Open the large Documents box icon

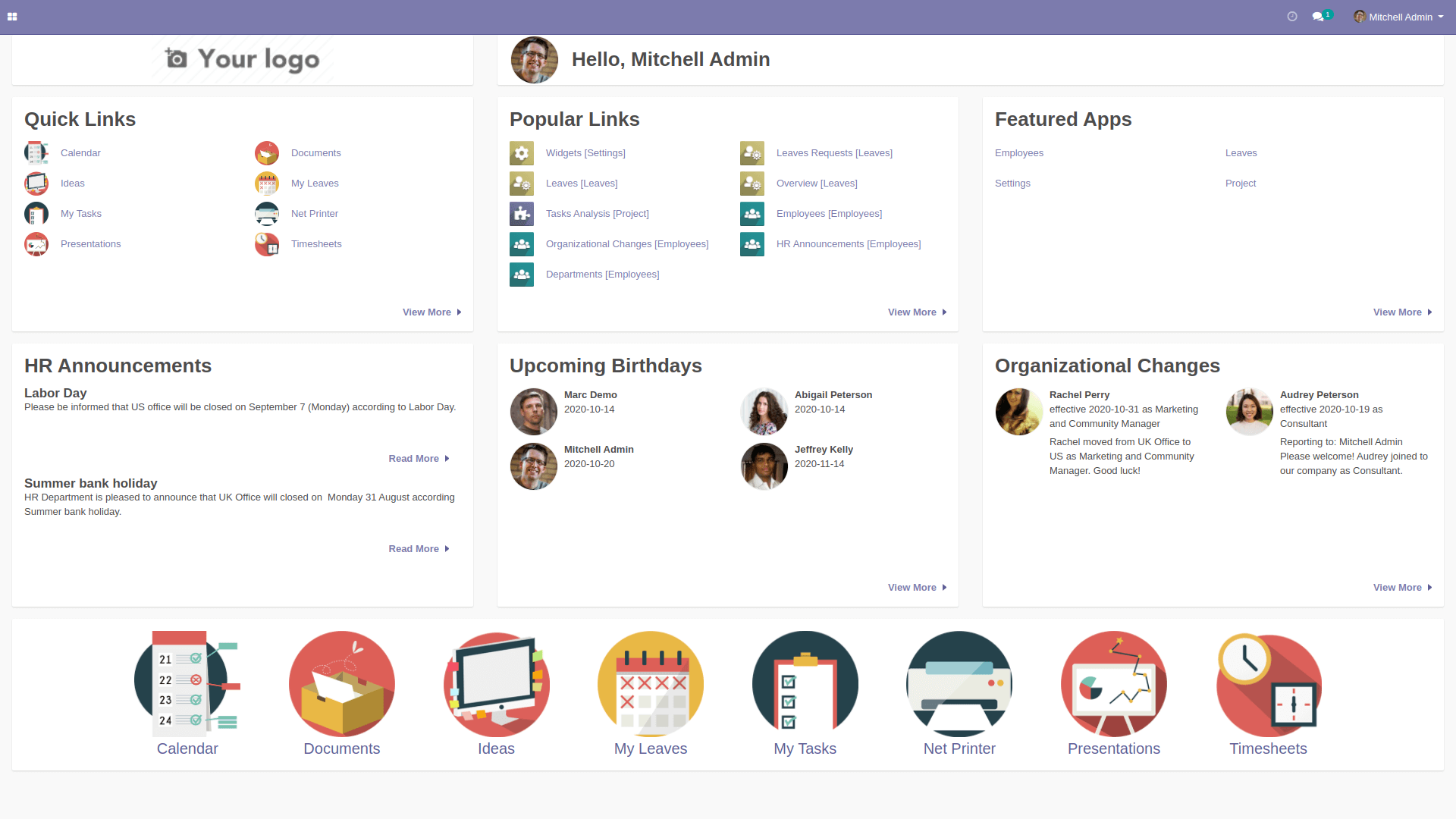click(x=342, y=684)
